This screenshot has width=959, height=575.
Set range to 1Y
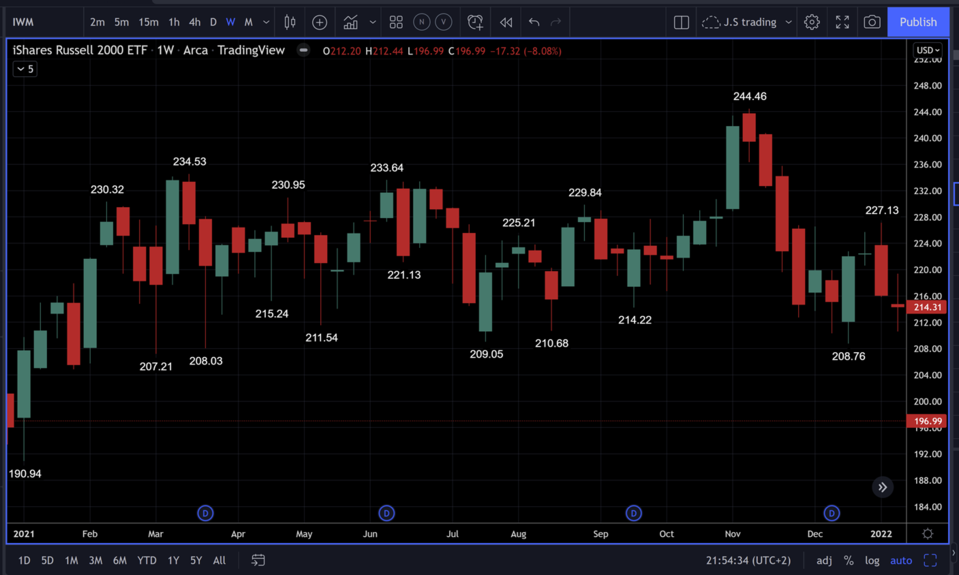[x=174, y=560]
